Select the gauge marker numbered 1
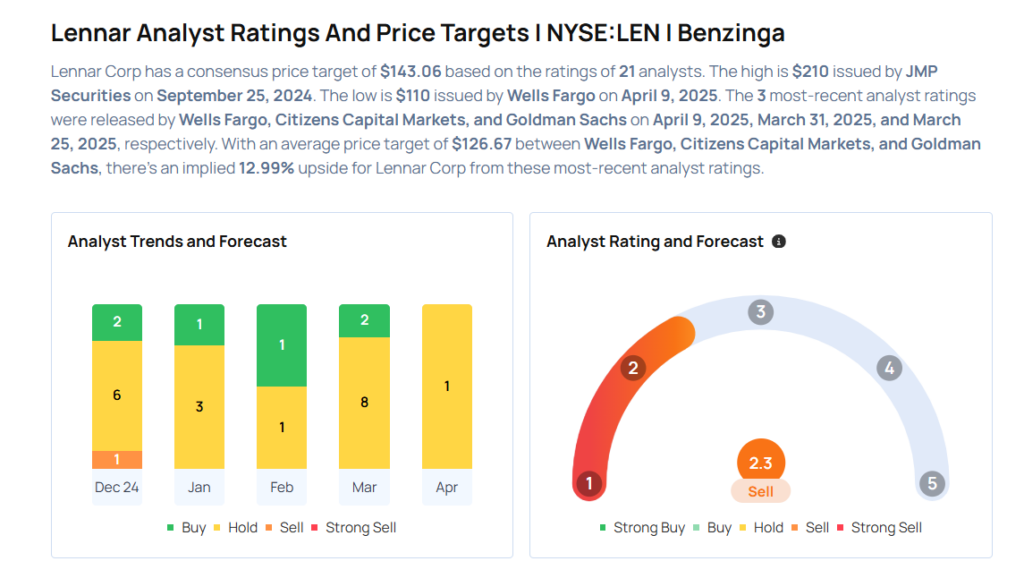 click(x=589, y=483)
